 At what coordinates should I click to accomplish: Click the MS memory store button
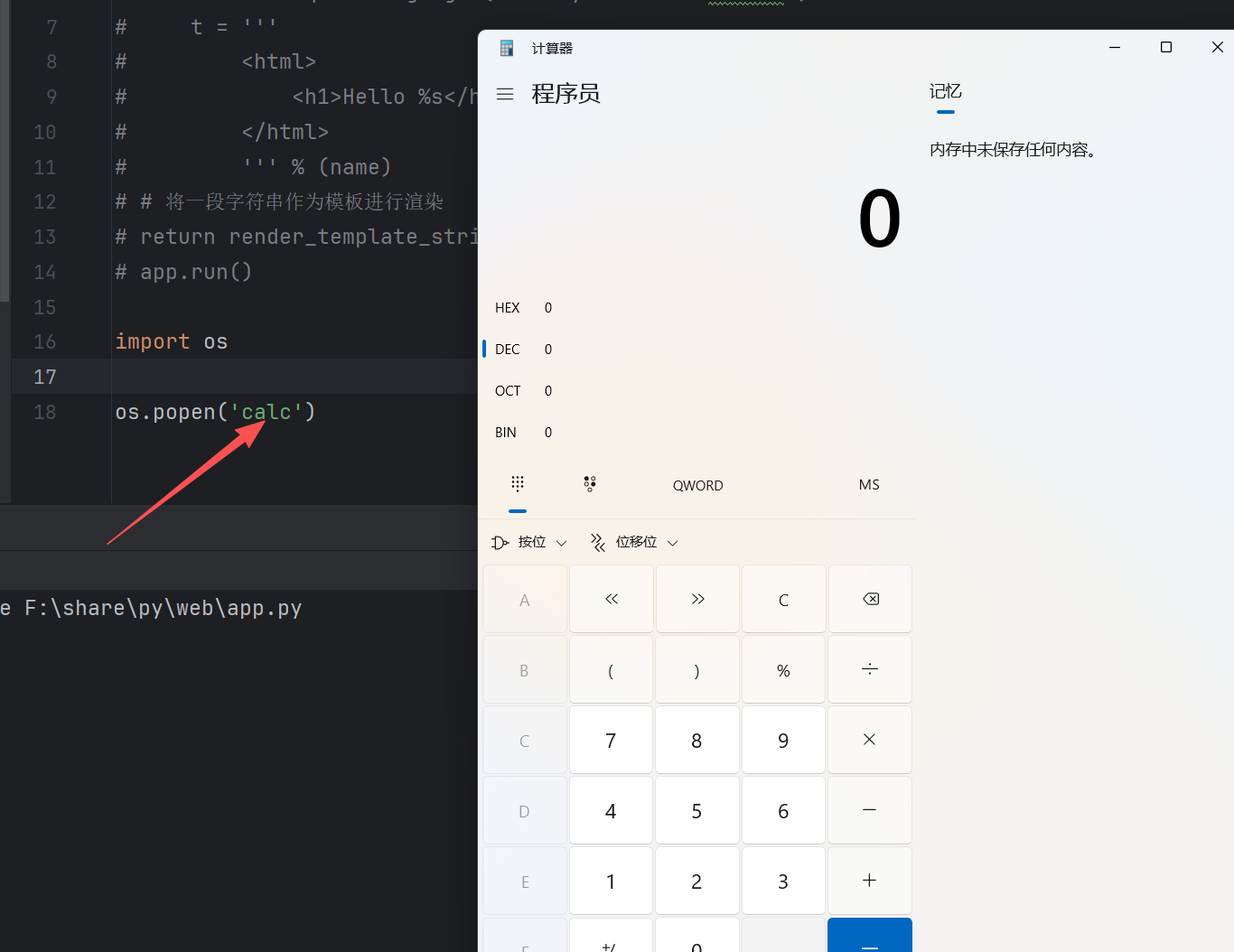tap(869, 485)
